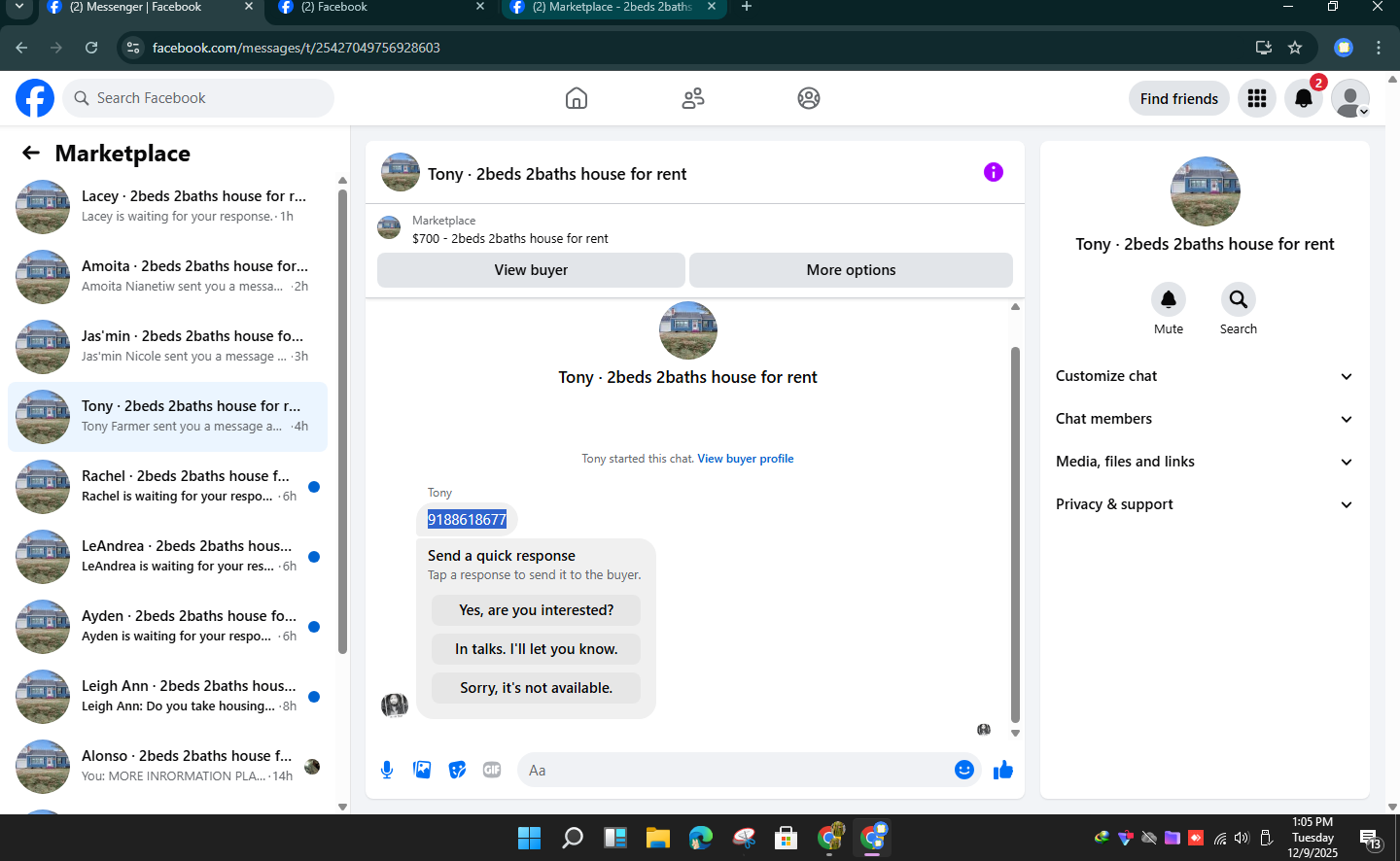Open the emoji picker in message box
The image size is (1400, 861).
coord(963,770)
